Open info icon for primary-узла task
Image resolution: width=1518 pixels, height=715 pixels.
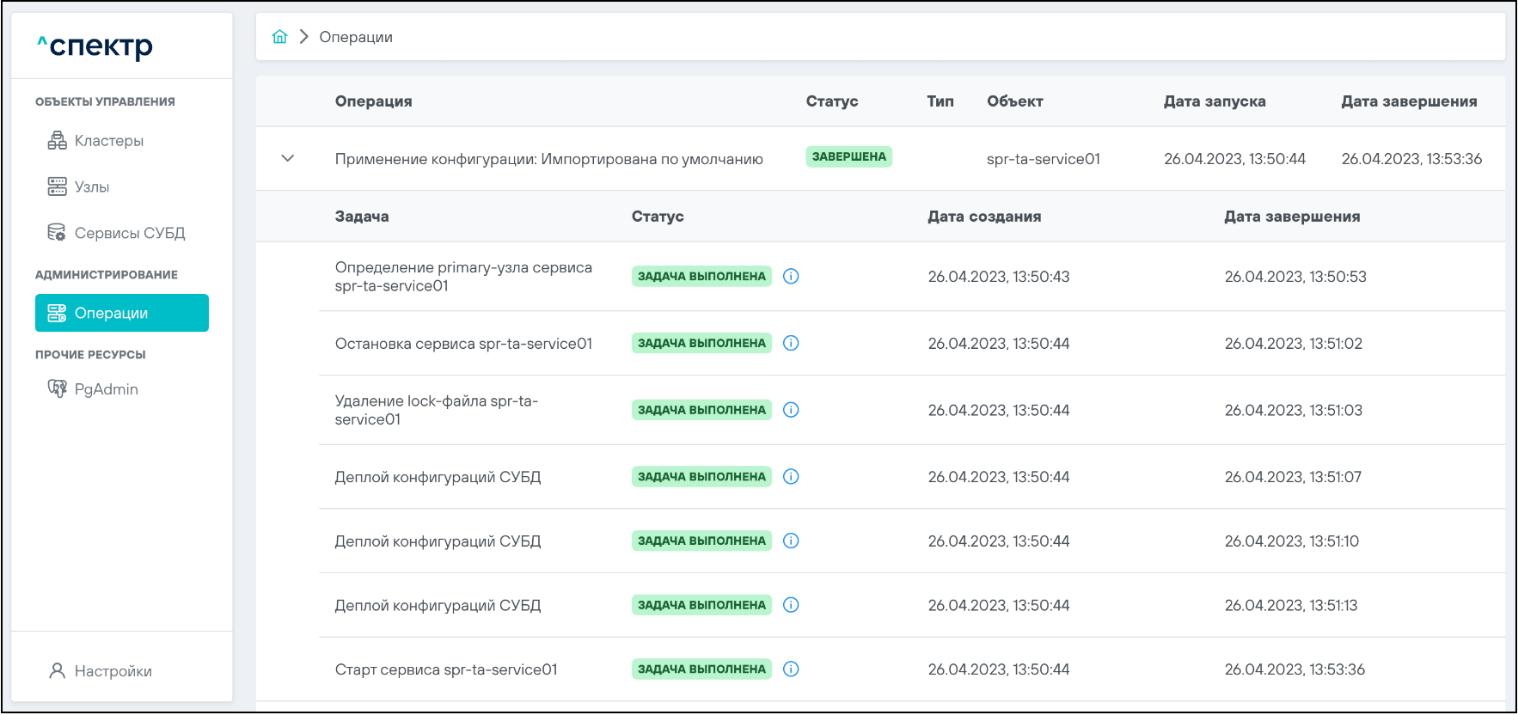(791, 277)
